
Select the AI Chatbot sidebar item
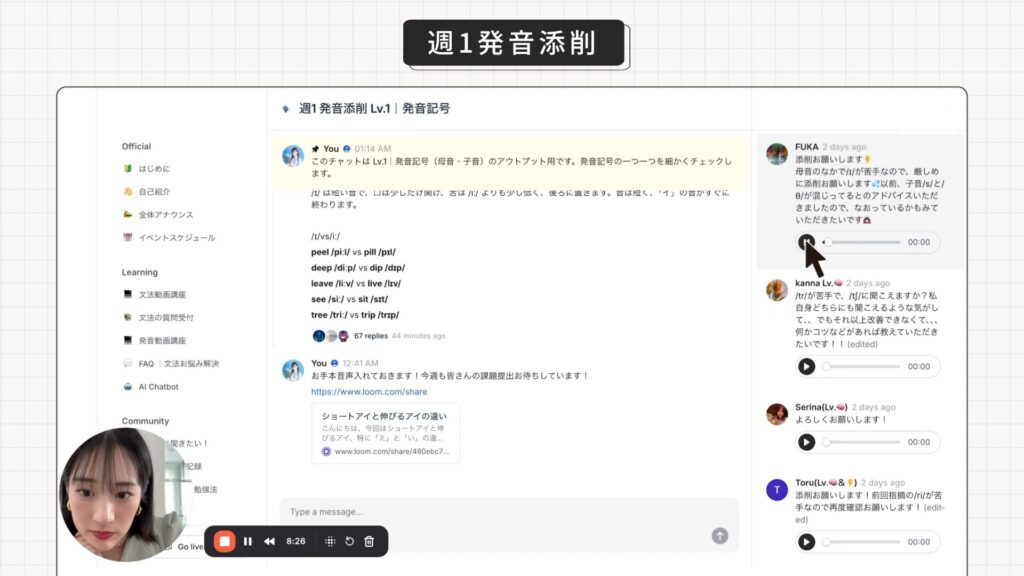pyautogui.click(x=158, y=386)
